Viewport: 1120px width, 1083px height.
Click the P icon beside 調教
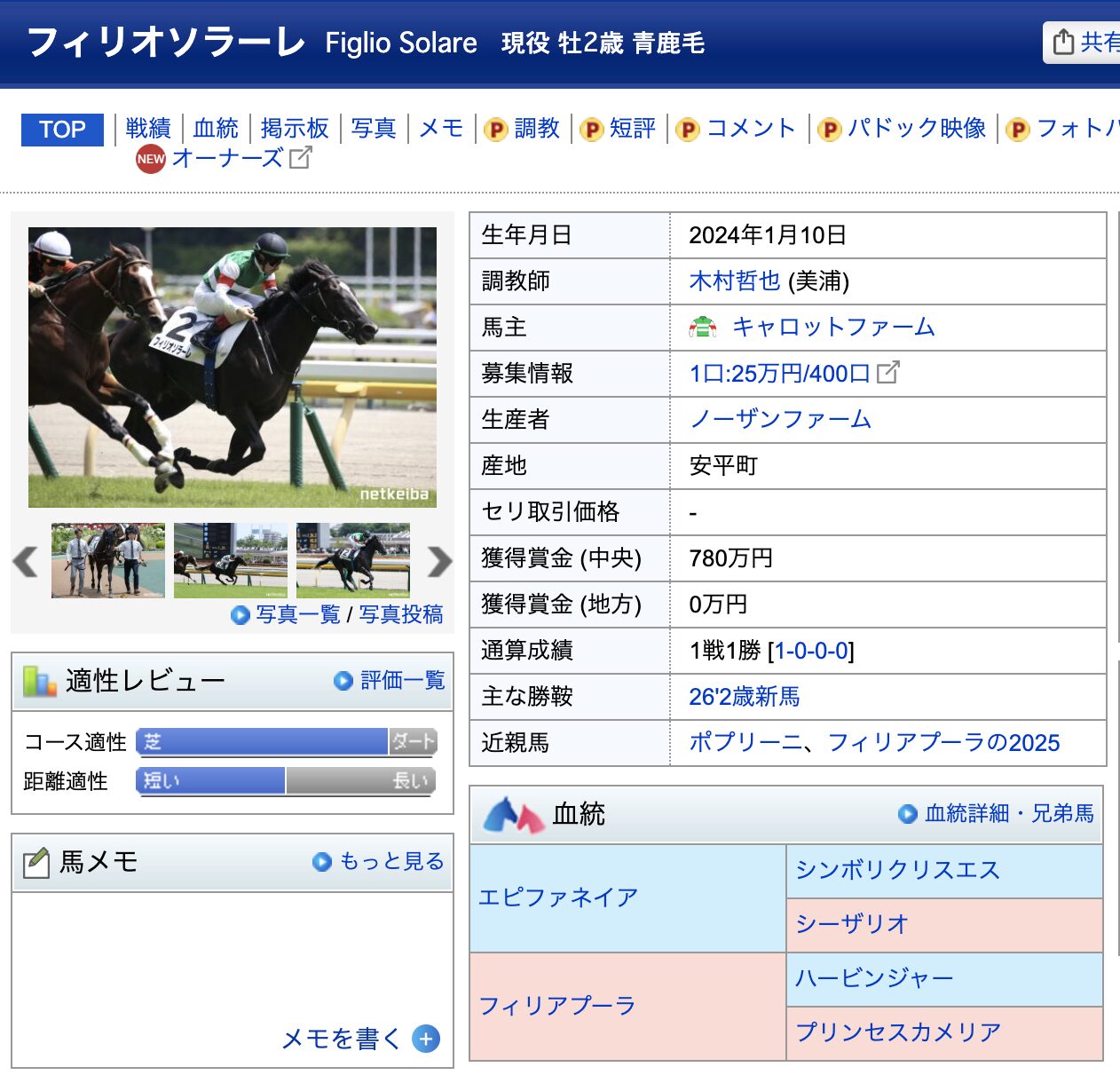click(x=496, y=130)
